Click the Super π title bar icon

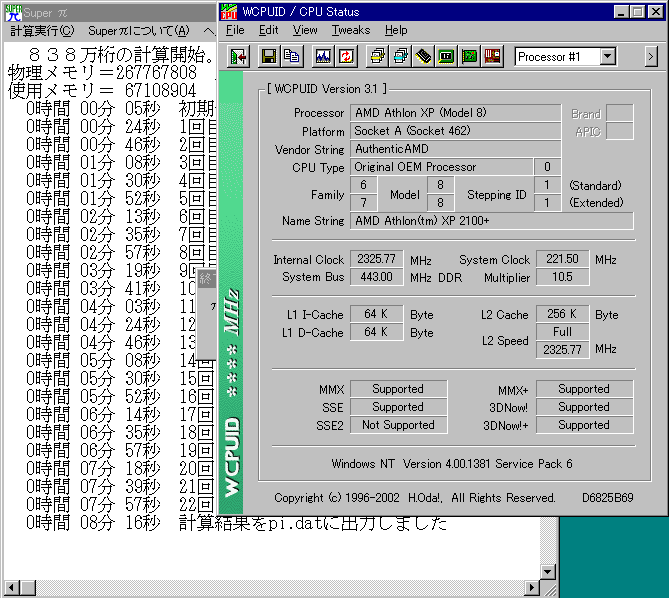(13, 13)
